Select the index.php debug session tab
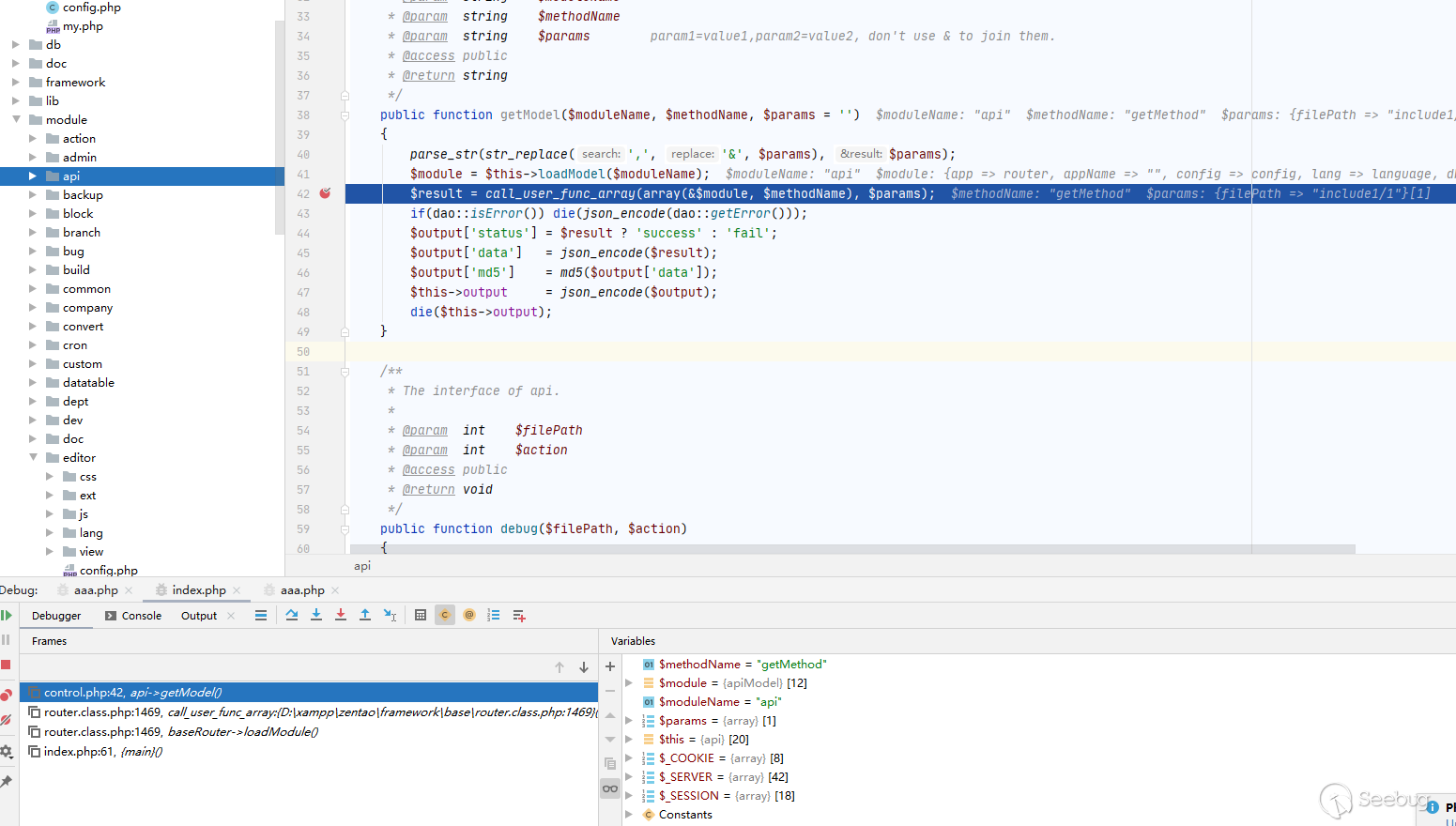 [x=198, y=590]
